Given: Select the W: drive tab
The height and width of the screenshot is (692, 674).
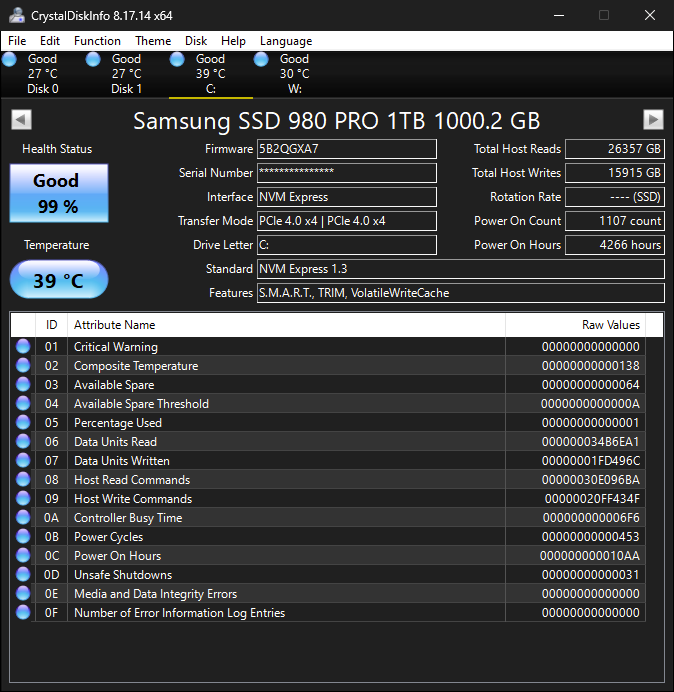Looking at the screenshot, I should (x=294, y=74).
